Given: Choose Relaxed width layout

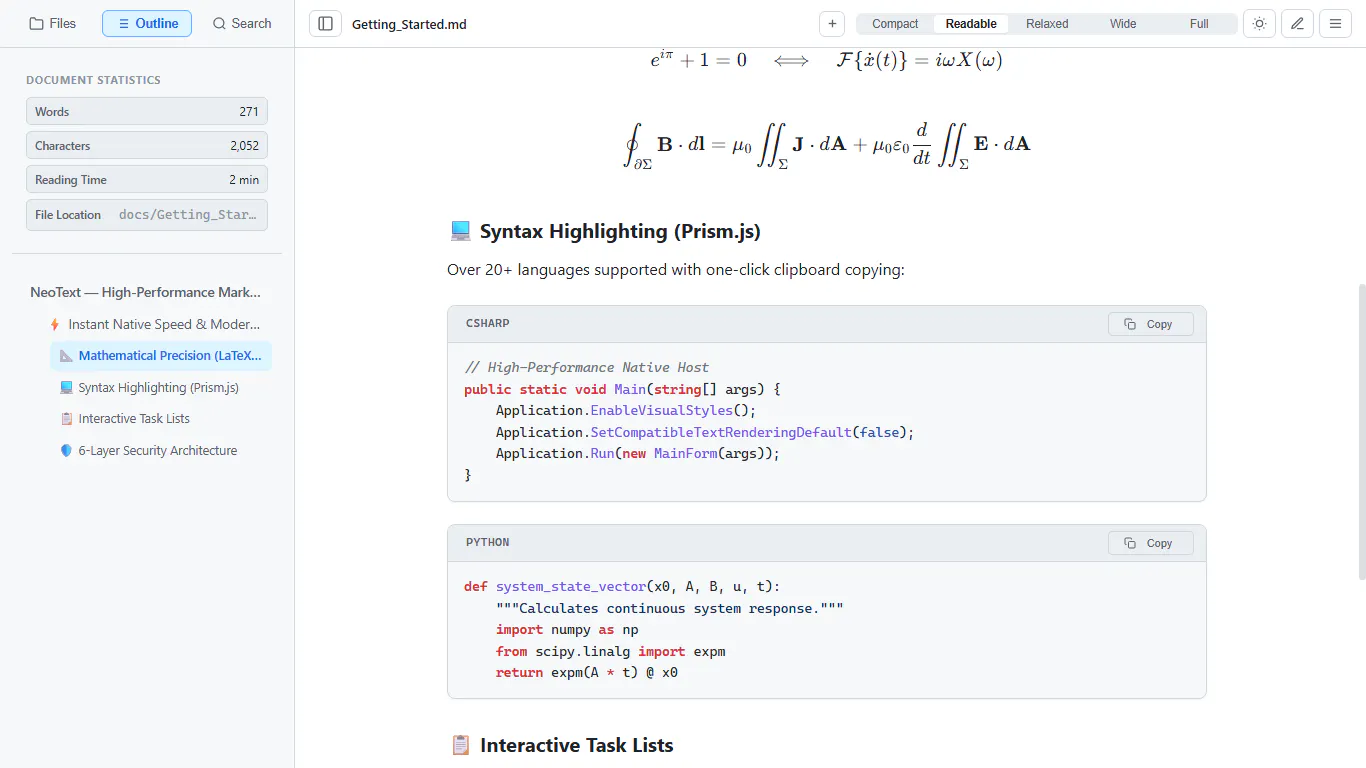Looking at the screenshot, I should click(1047, 24).
